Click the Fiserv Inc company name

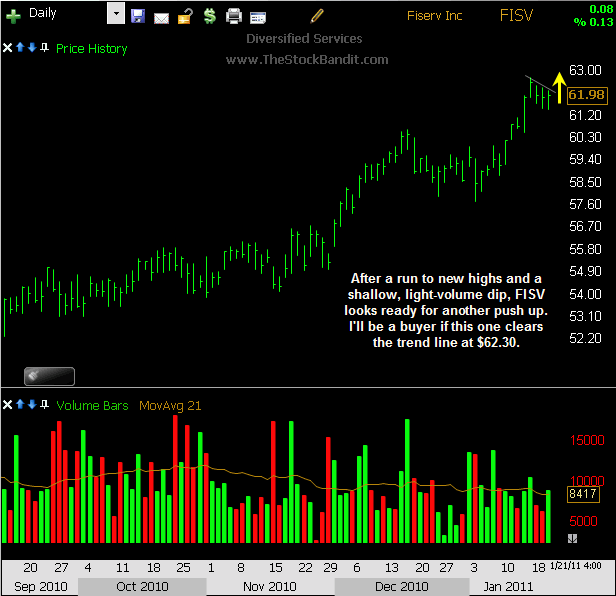coord(434,16)
